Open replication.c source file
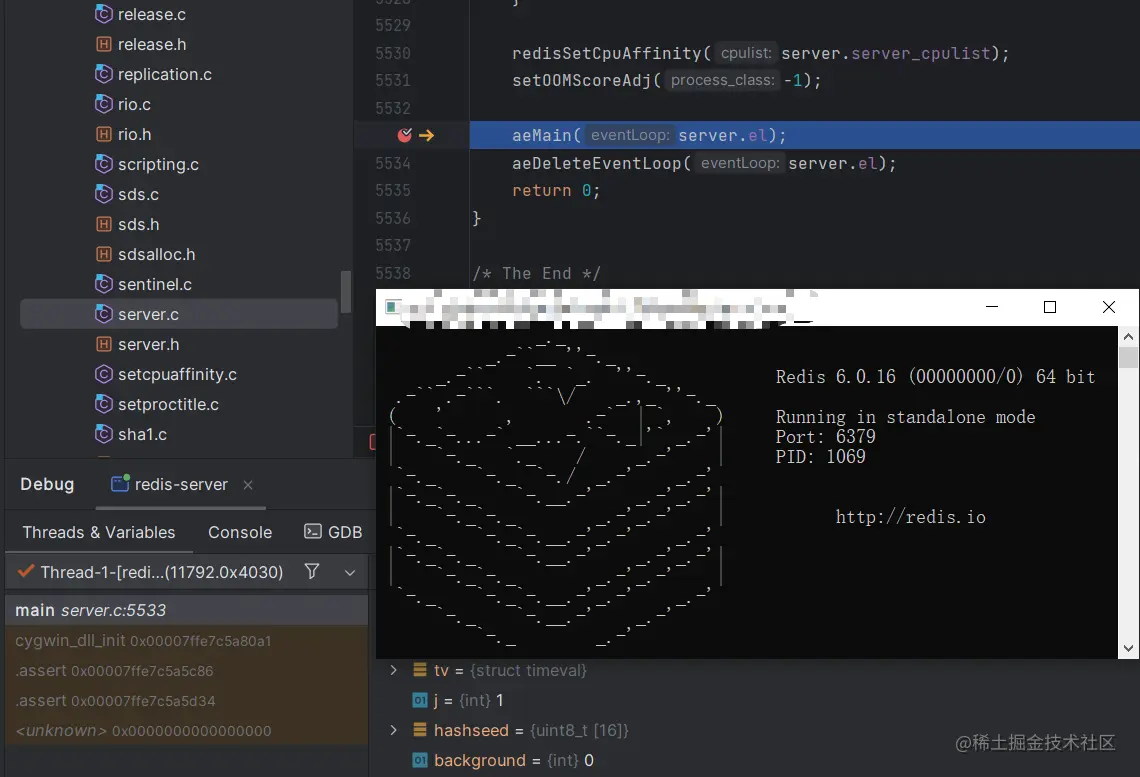The image size is (1140, 777). pos(165,74)
